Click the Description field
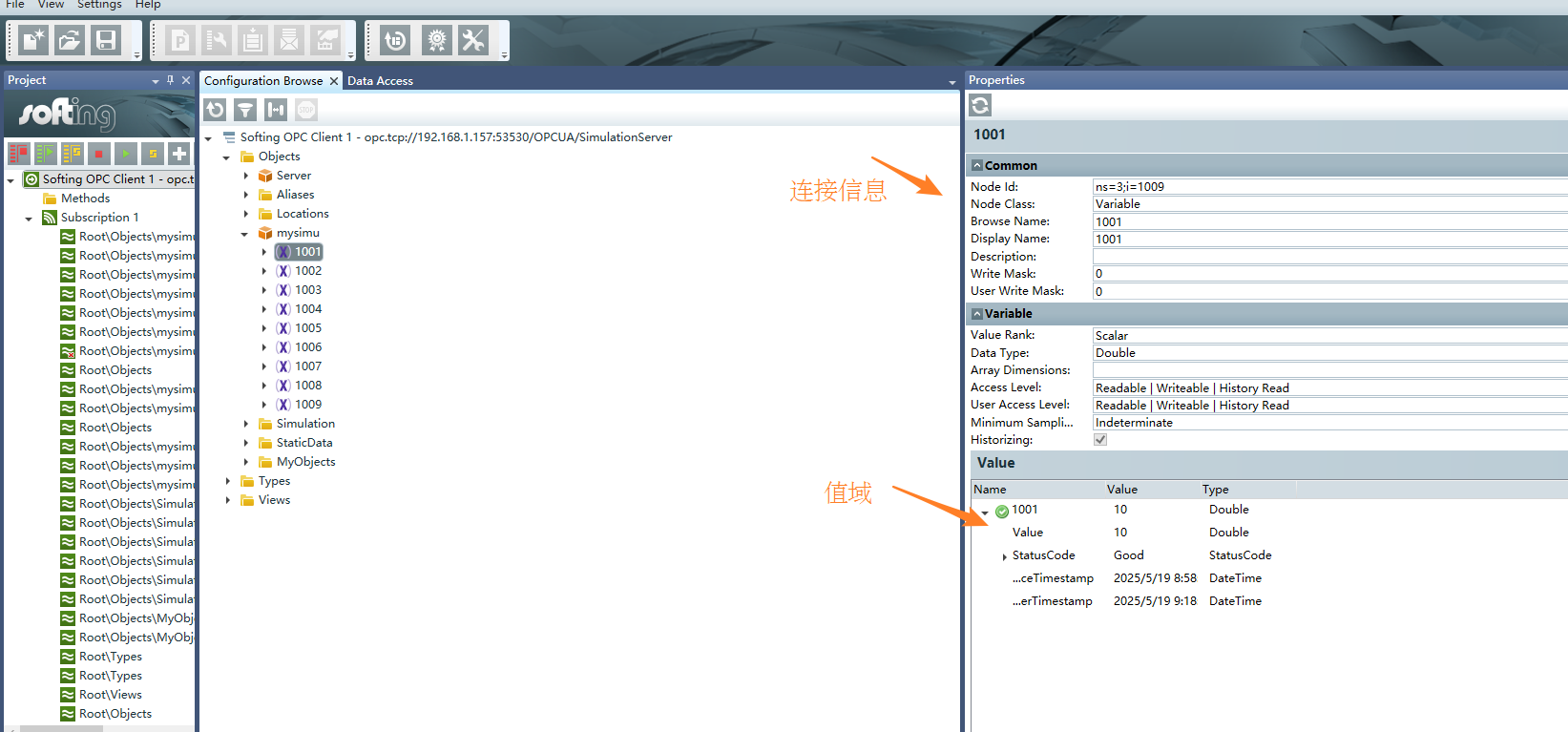This screenshot has width=1568, height=732. 1329,256
